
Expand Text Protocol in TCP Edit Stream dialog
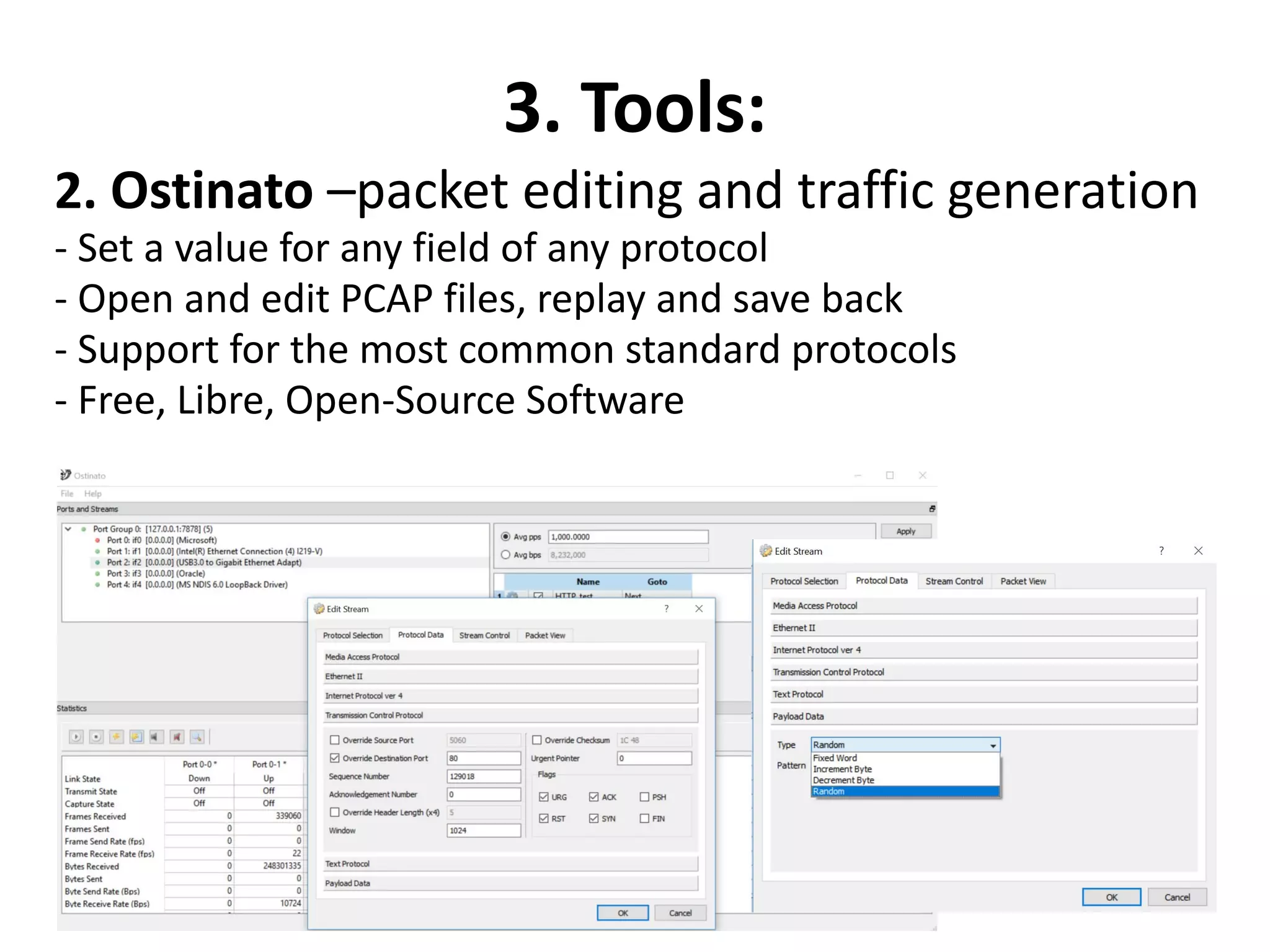(x=510, y=864)
